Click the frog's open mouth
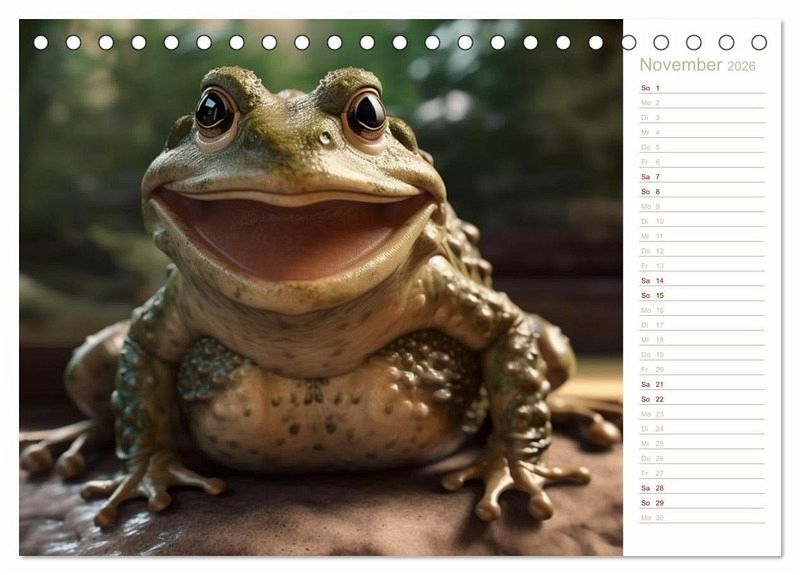The image size is (800, 575). pyautogui.click(x=292, y=234)
